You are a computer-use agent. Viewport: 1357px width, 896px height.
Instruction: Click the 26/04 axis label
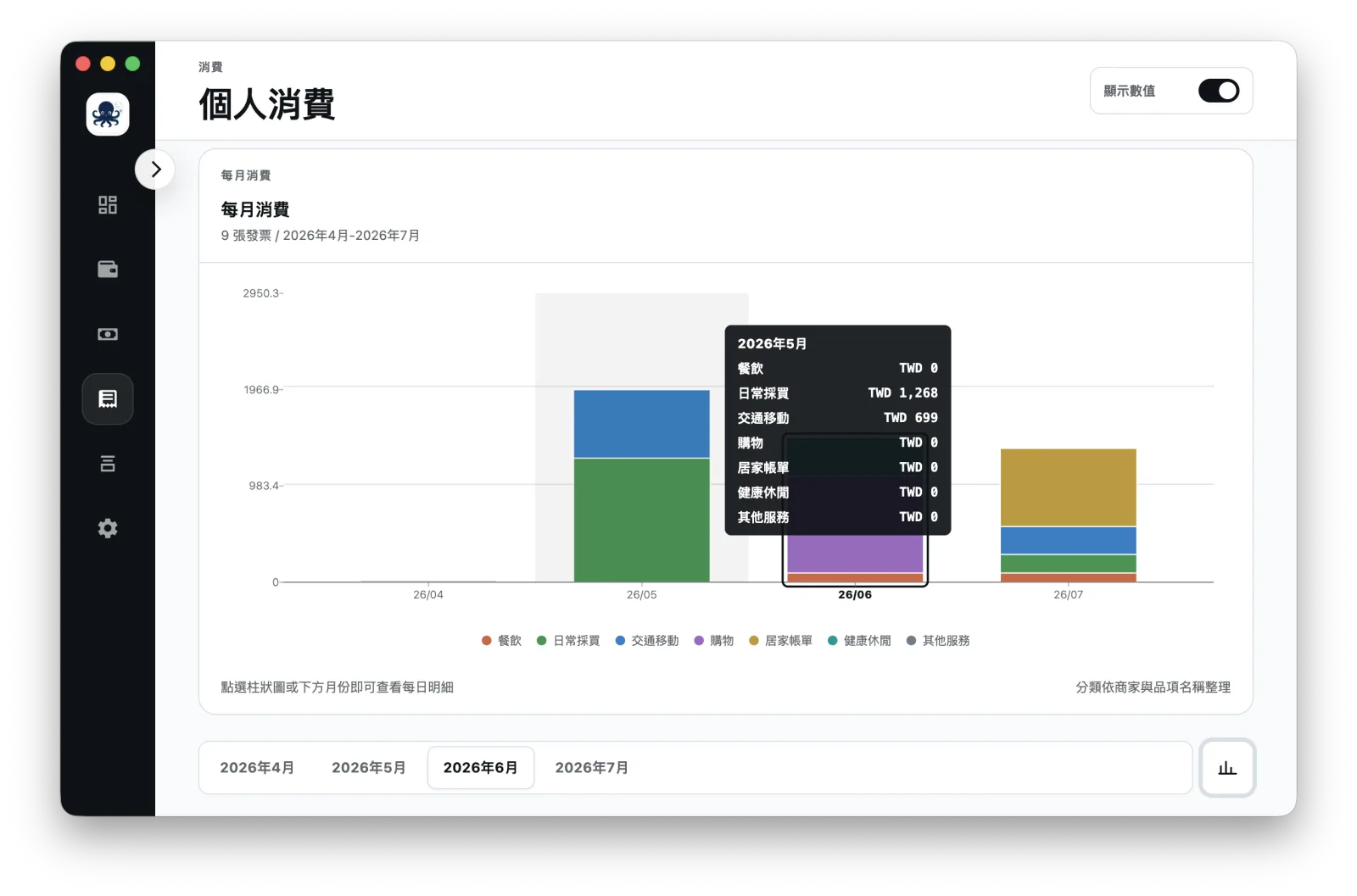click(428, 595)
